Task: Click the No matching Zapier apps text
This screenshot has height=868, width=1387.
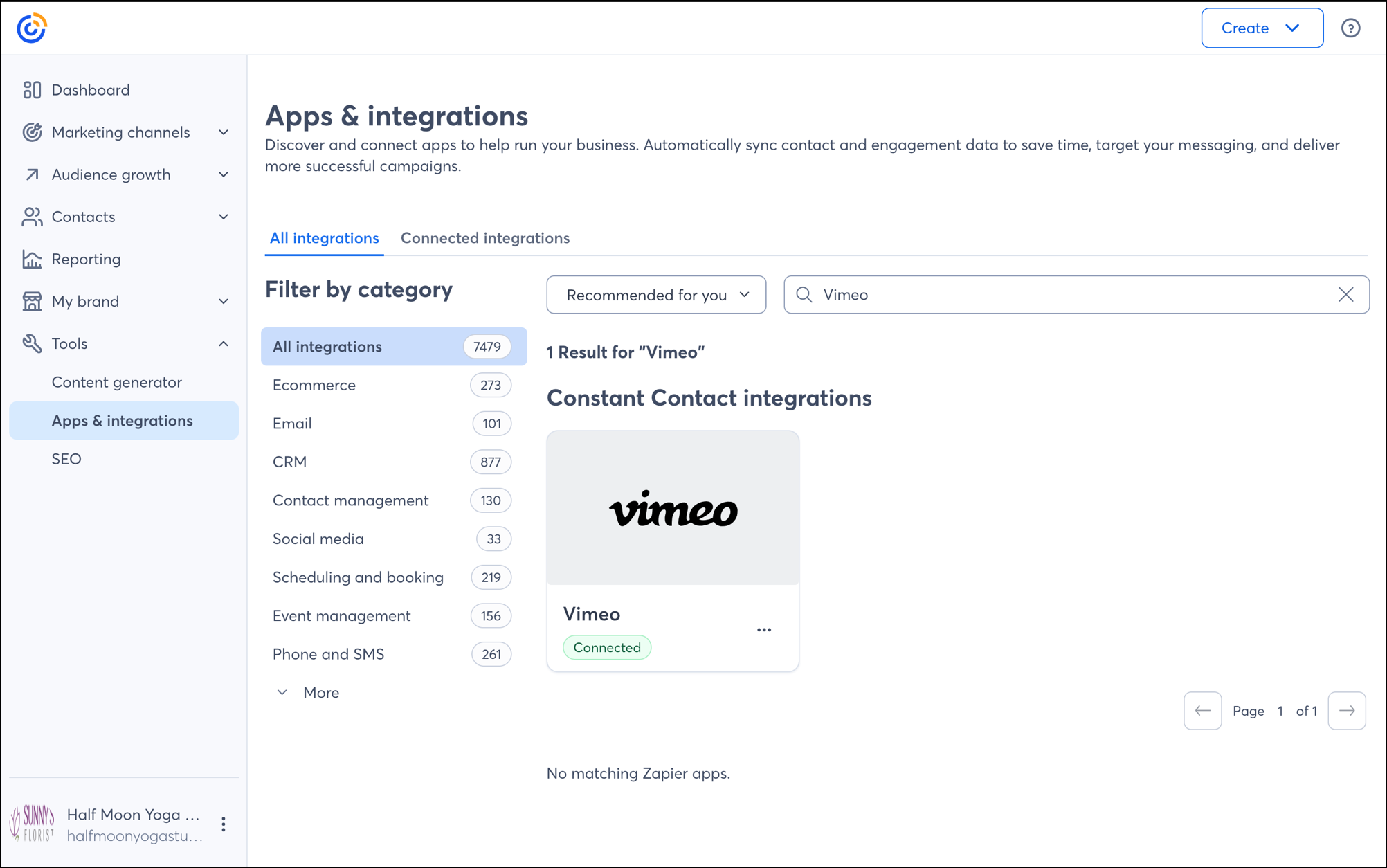Action: click(638, 773)
